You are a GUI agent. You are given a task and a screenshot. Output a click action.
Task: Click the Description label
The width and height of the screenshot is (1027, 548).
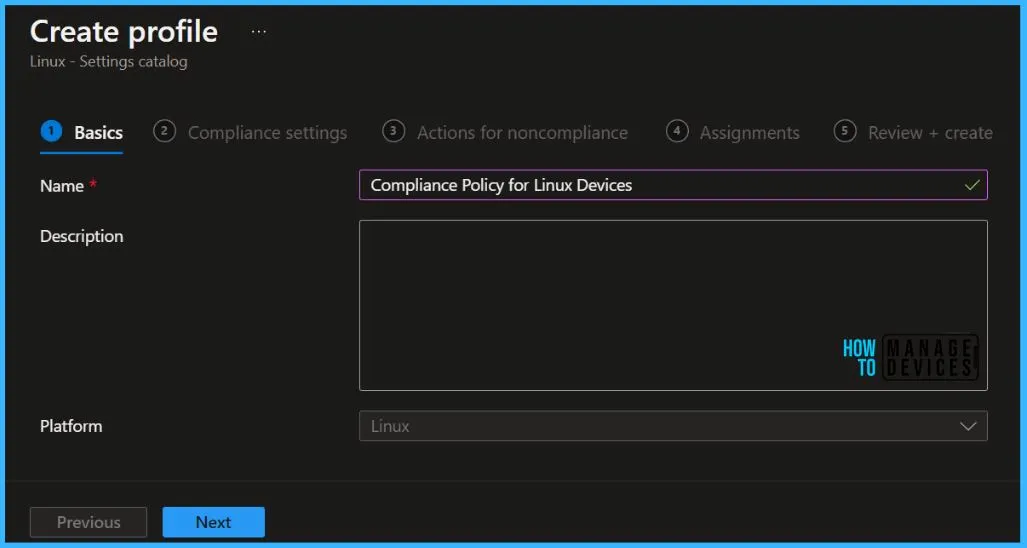point(82,236)
